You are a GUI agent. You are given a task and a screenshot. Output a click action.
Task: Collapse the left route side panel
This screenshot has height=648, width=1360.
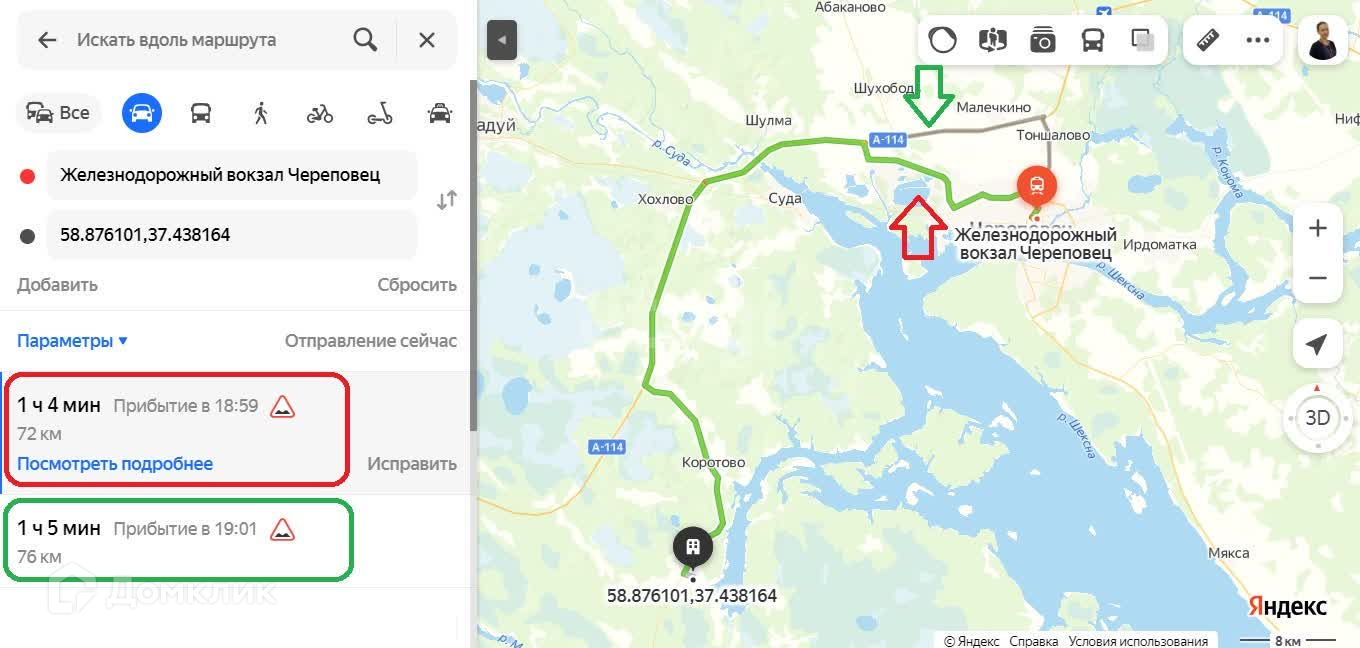coord(502,40)
